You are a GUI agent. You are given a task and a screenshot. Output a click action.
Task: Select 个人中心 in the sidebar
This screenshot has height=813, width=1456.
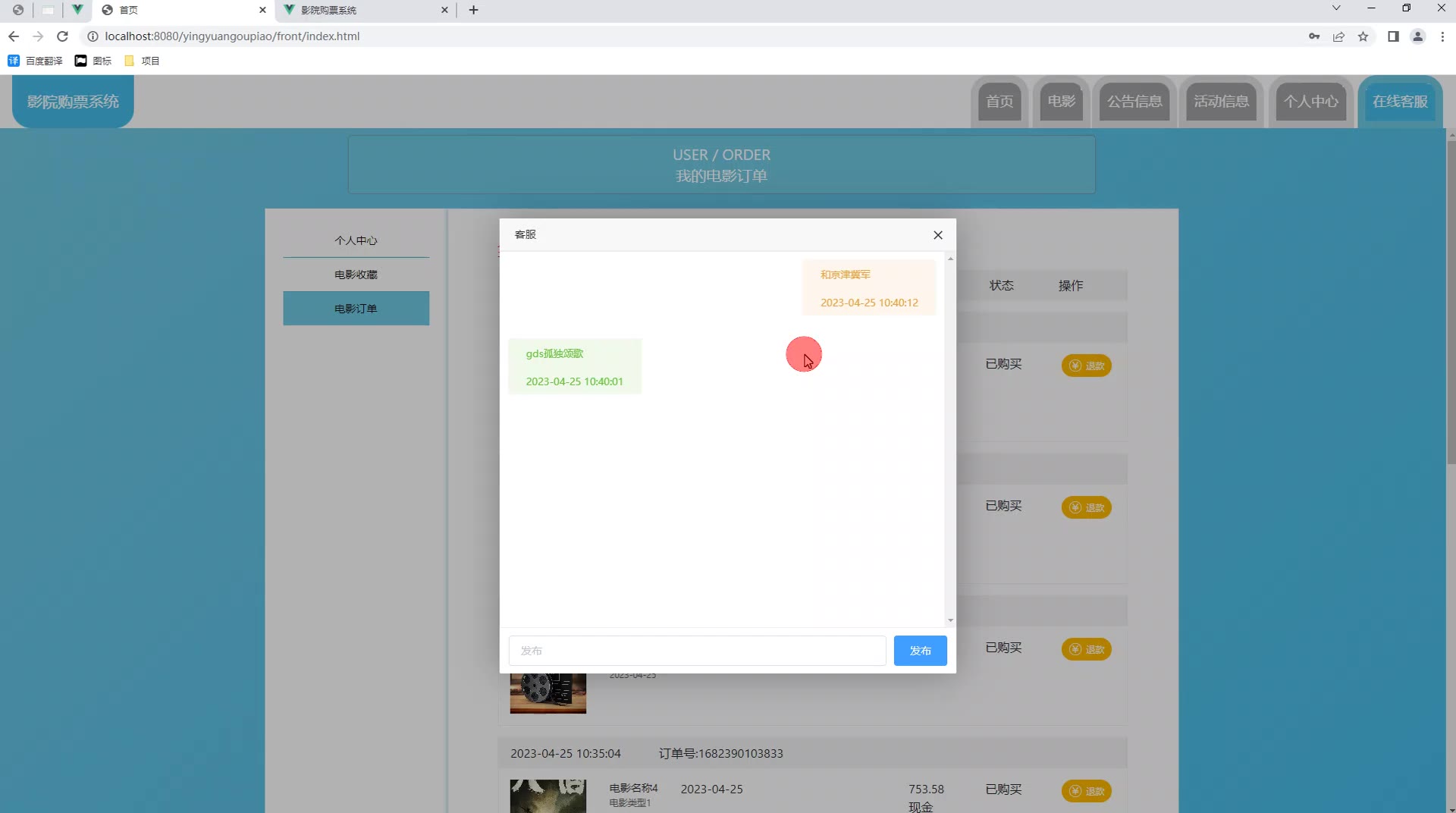coord(356,240)
